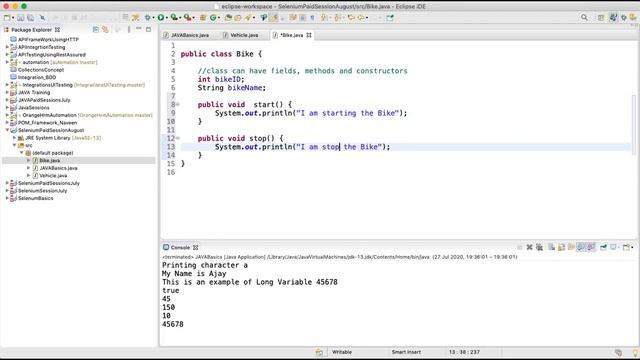Image resolution: width=640 pixels, height=360 pixels.
Task: Open the Run button dropdown arrow
Action: 167,18
